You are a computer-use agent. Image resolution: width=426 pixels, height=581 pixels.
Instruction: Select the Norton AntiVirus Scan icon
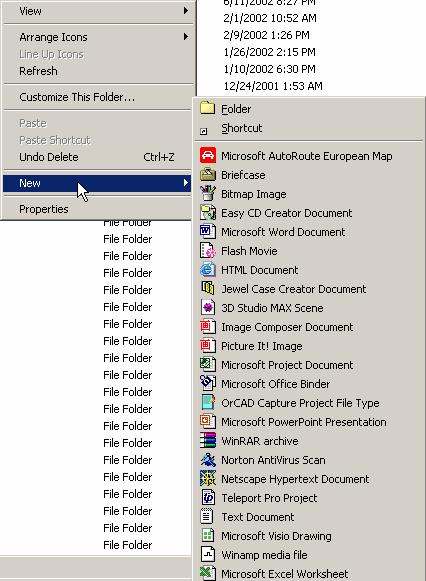[208, 460]
